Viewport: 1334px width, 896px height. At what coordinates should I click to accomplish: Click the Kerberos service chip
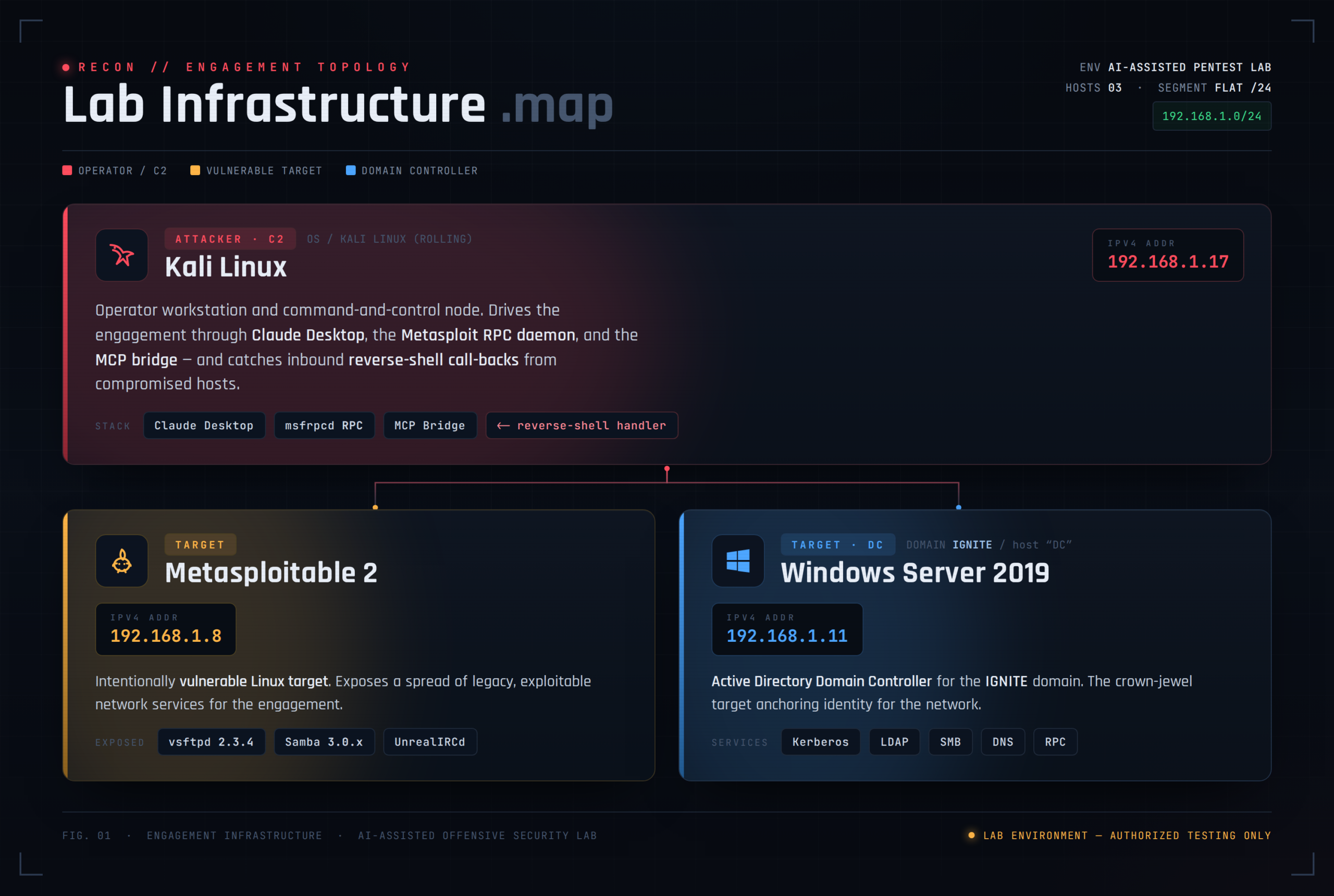tap(821, 742)
